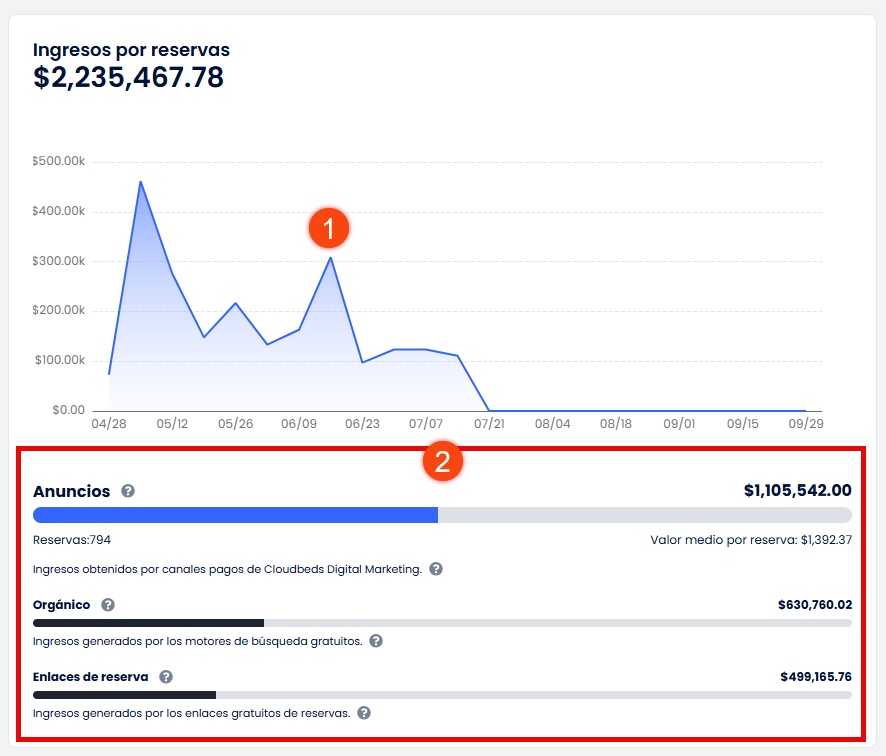Open help icon after Cloudbeds Digital Marketing description
Viewport: 886px width, 756px height.
[x=436, y=569]
